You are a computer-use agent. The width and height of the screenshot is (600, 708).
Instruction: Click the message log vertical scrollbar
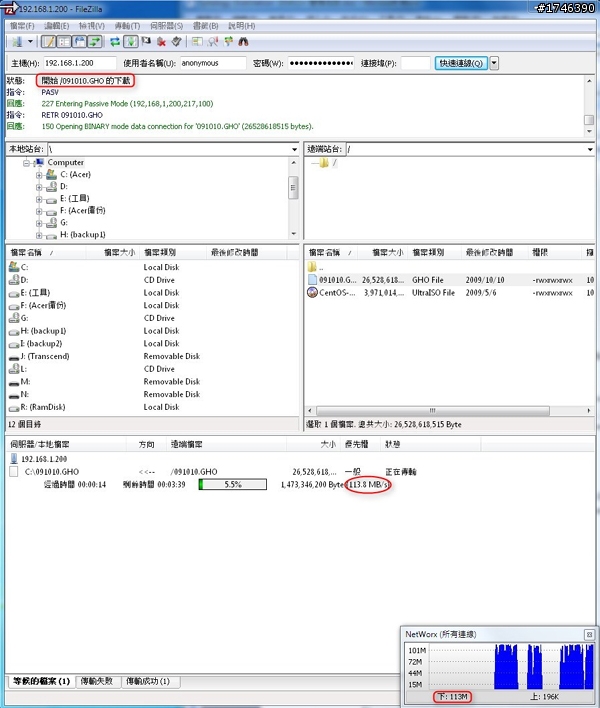(589, 106)
